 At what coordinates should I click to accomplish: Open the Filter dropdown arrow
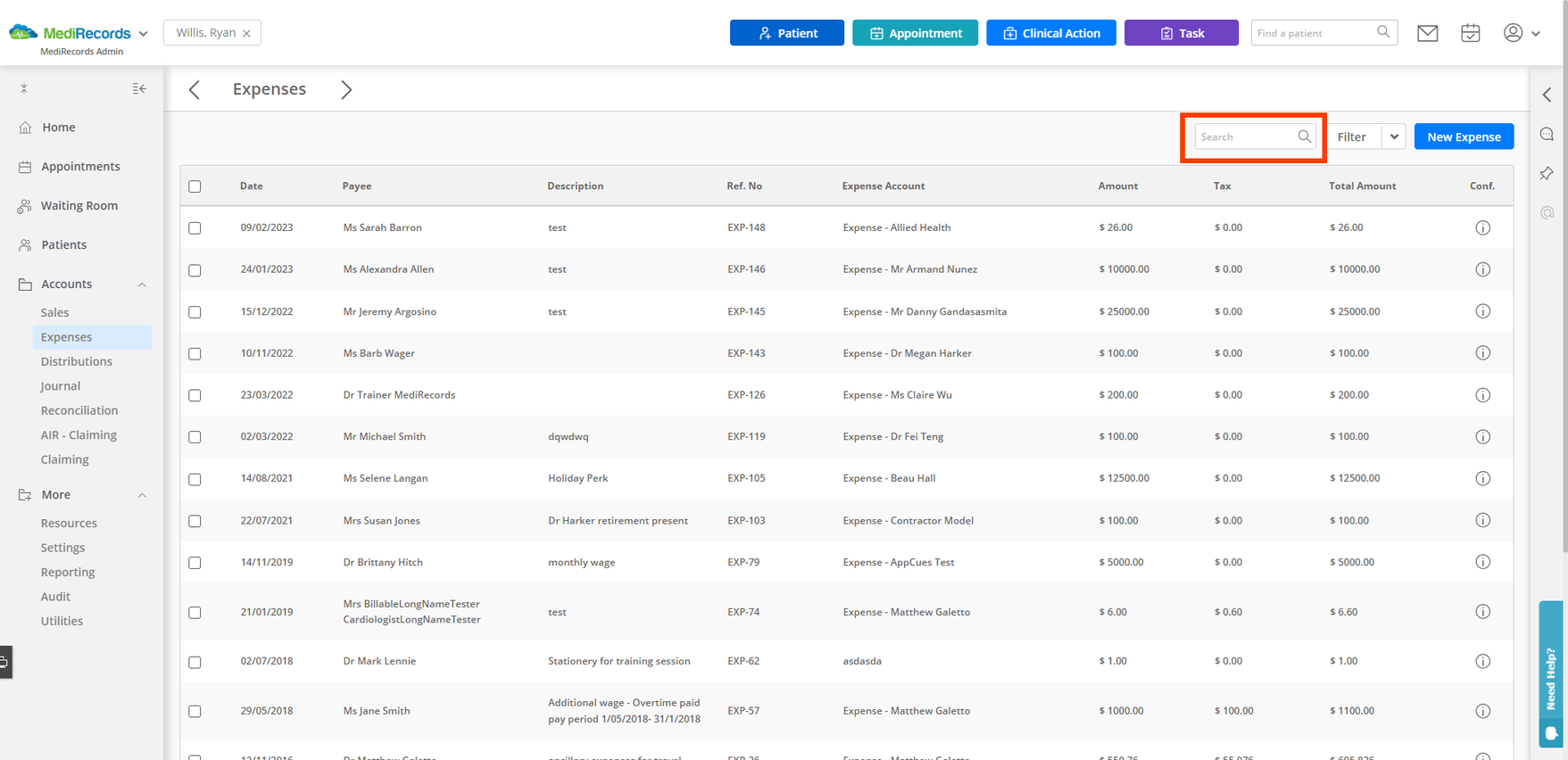coord(1394,136)
